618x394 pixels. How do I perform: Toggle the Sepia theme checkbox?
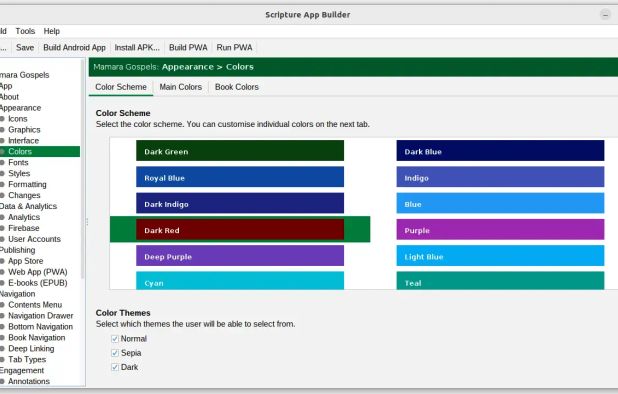tap(115, 353)
